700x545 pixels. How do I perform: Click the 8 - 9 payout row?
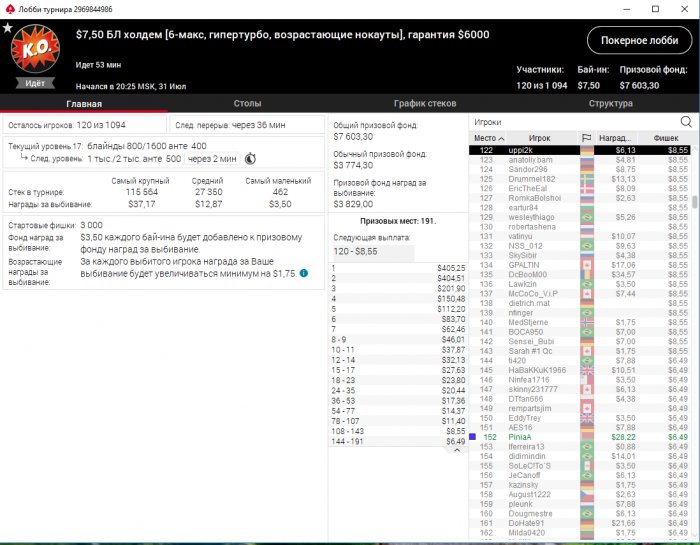(398, 339)
